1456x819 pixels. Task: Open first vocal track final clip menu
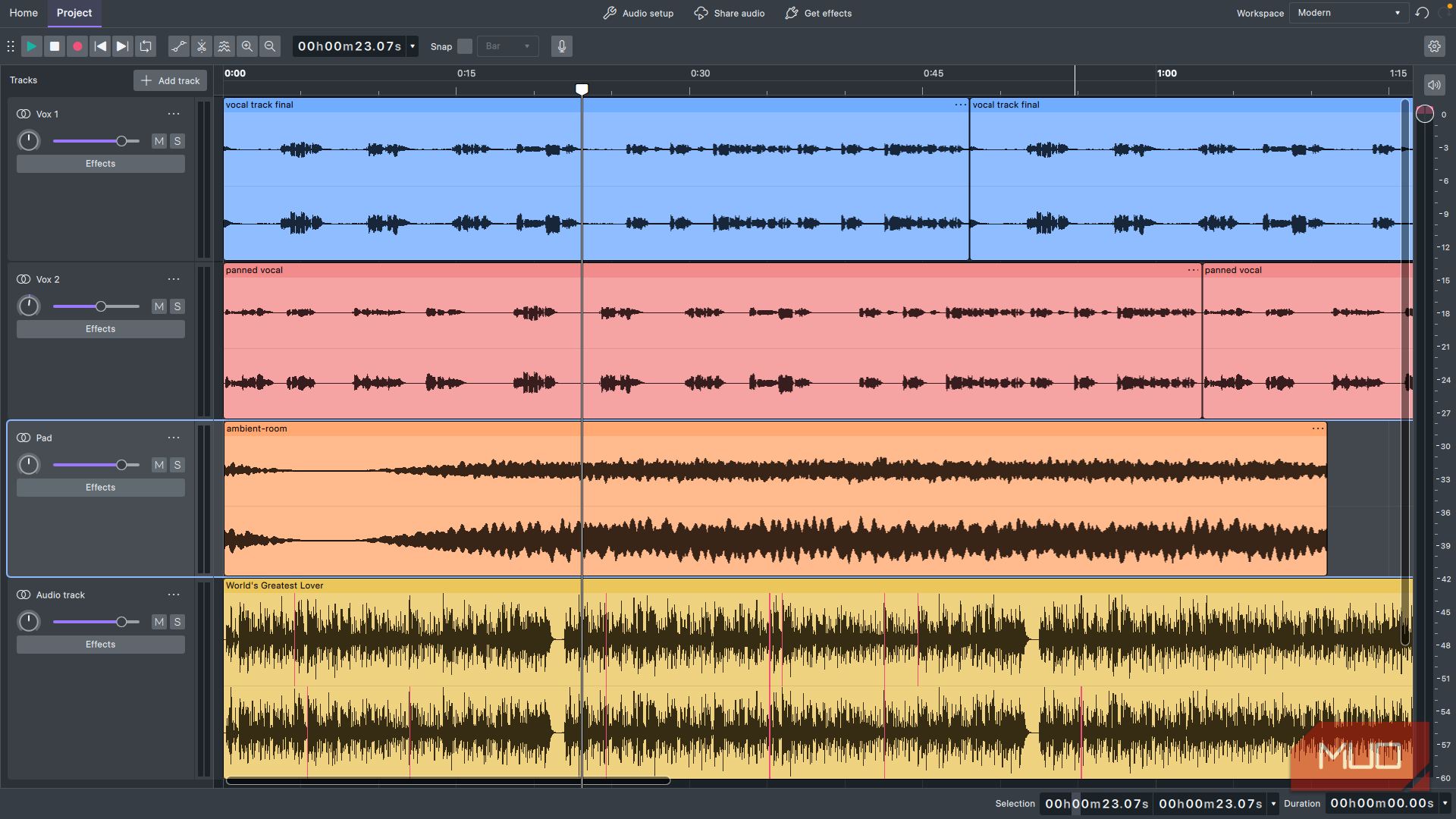pyautogui.click(x=960, y=105)
